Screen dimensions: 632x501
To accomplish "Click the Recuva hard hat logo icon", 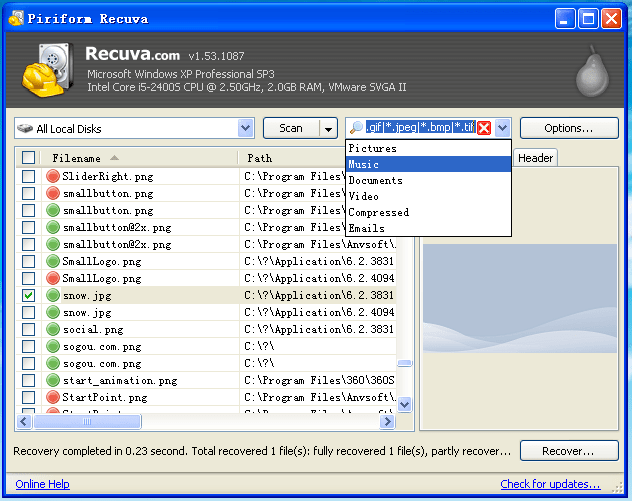I will tap(43, 72).
